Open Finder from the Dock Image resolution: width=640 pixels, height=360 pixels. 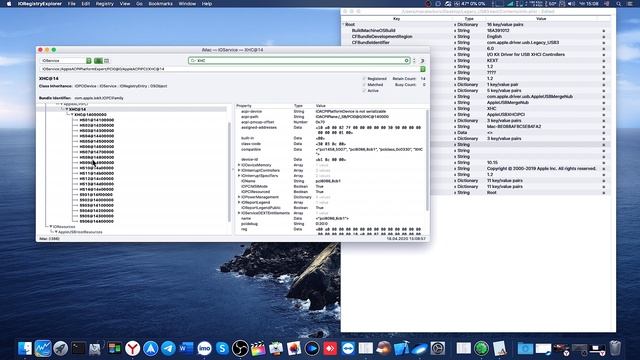point(25,348)
